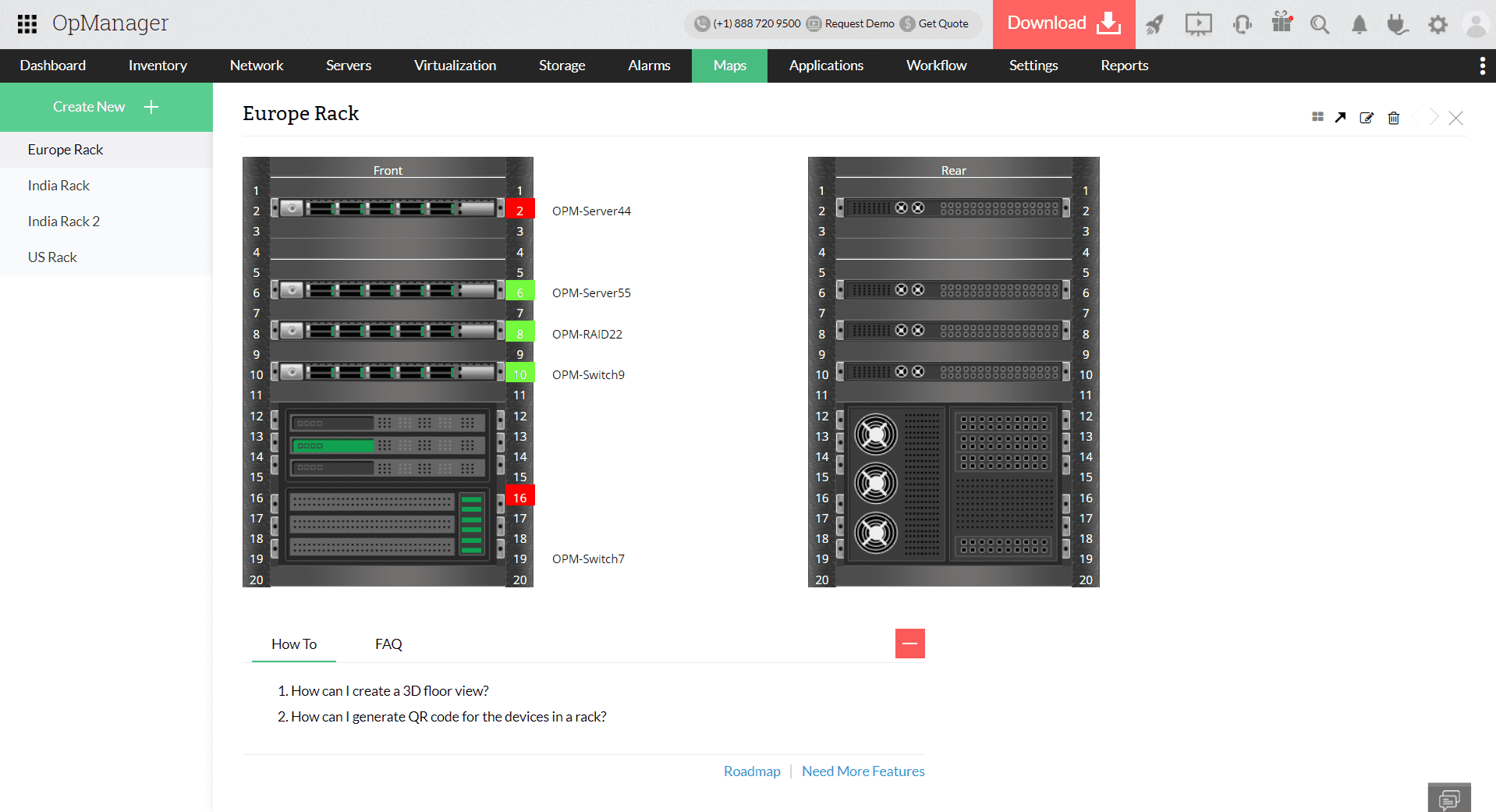This screenshot has height=812, width=1496.
Task: Select India Rack 2 in sidebar
Action: [x=106, y=222]
